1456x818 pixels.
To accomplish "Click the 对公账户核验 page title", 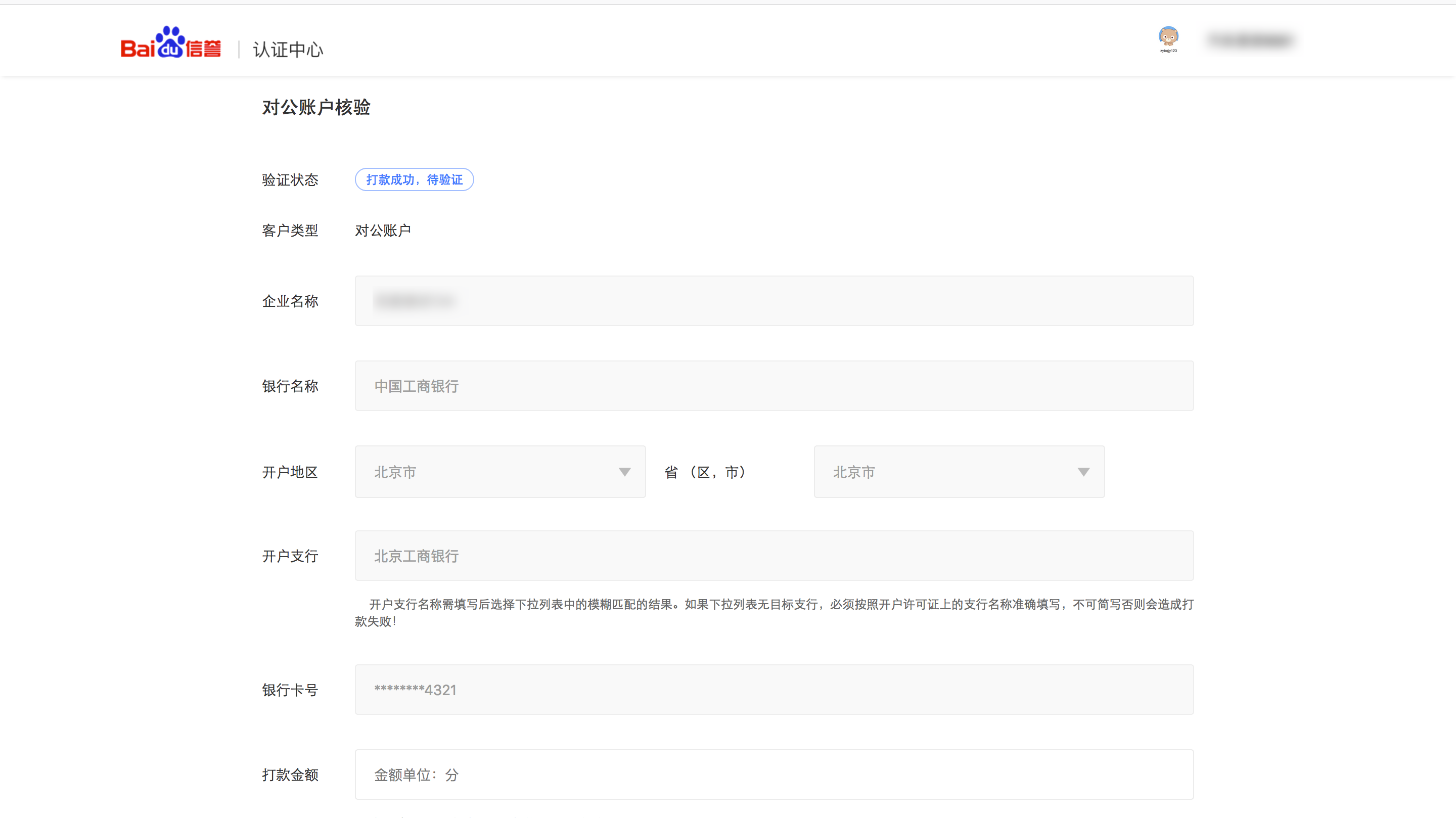I will tap(315, 108).
